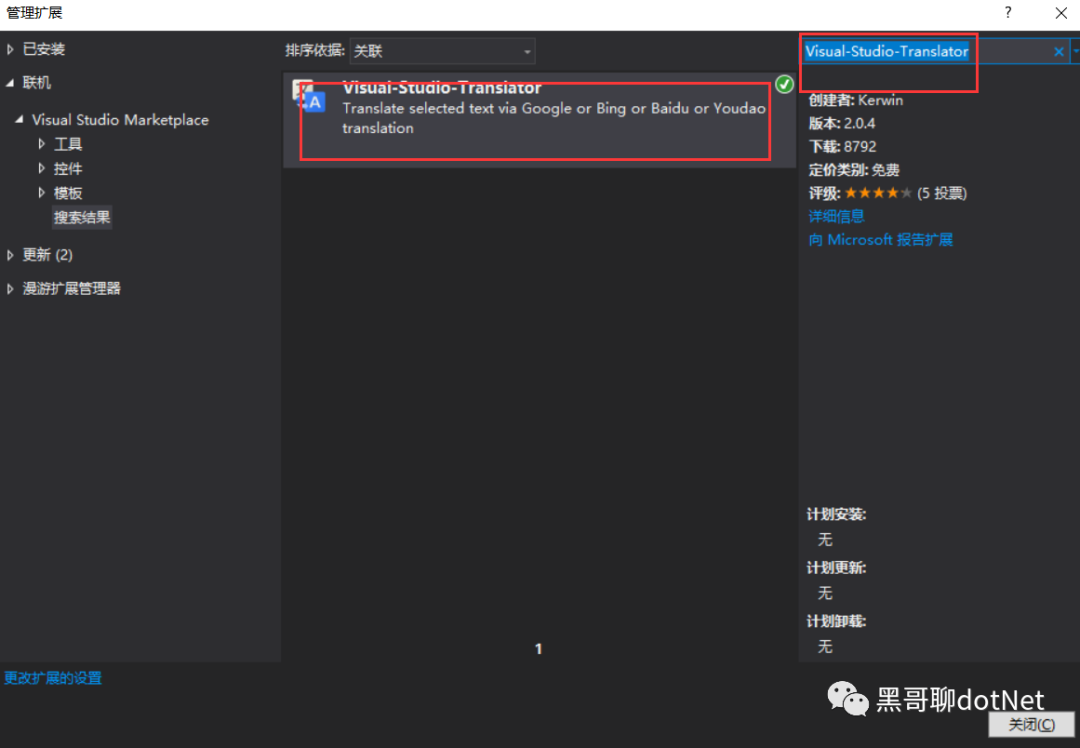1080x748 pixels.
Task: Click page number 1
Action: coord(539,648)
